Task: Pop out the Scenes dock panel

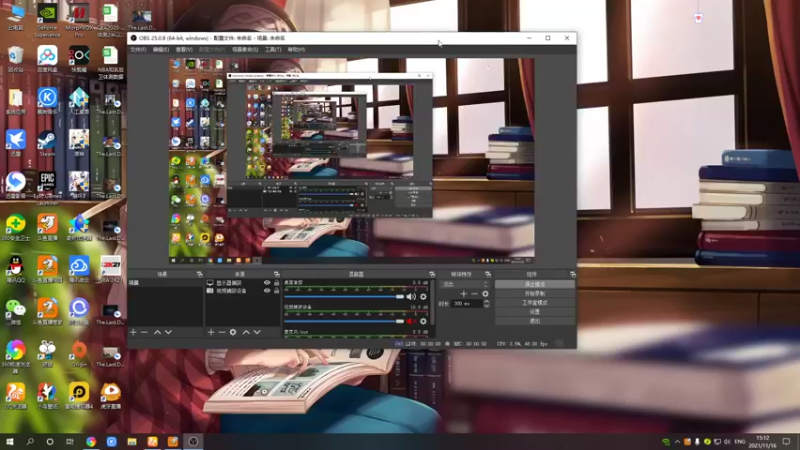Action: [199, 274]
